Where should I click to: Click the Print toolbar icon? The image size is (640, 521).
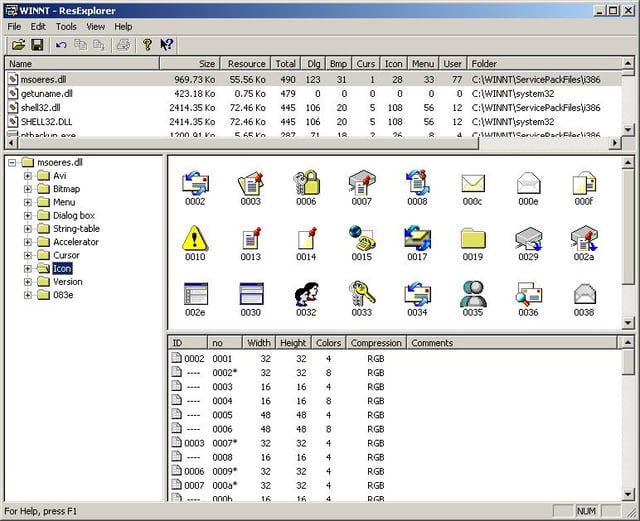coord(123,45)
